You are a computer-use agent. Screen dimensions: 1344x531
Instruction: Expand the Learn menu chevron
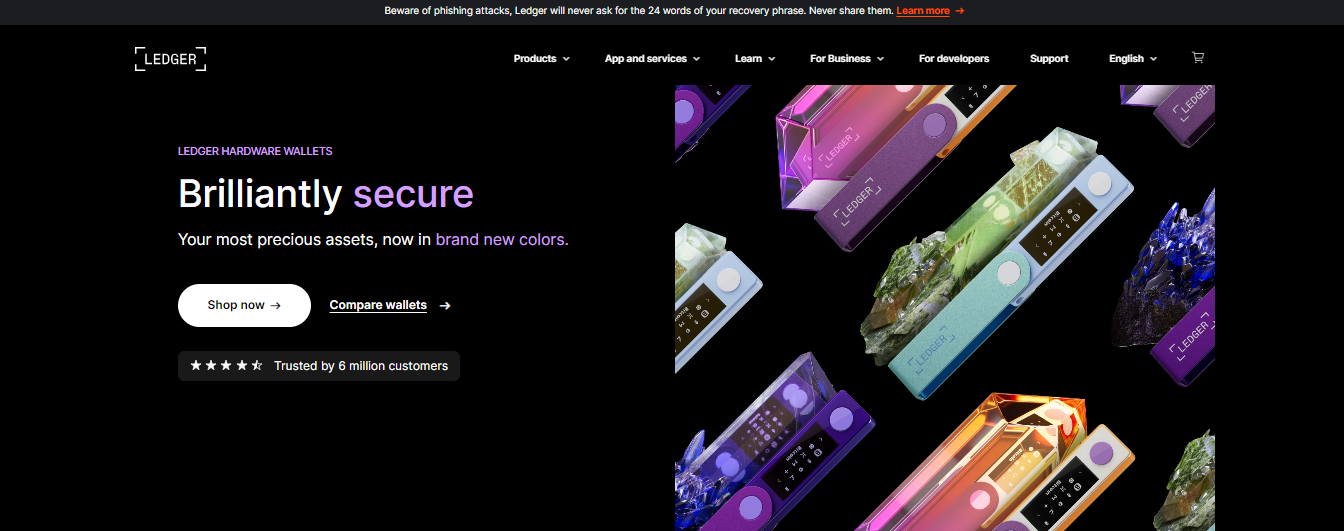tap(771, 59)
